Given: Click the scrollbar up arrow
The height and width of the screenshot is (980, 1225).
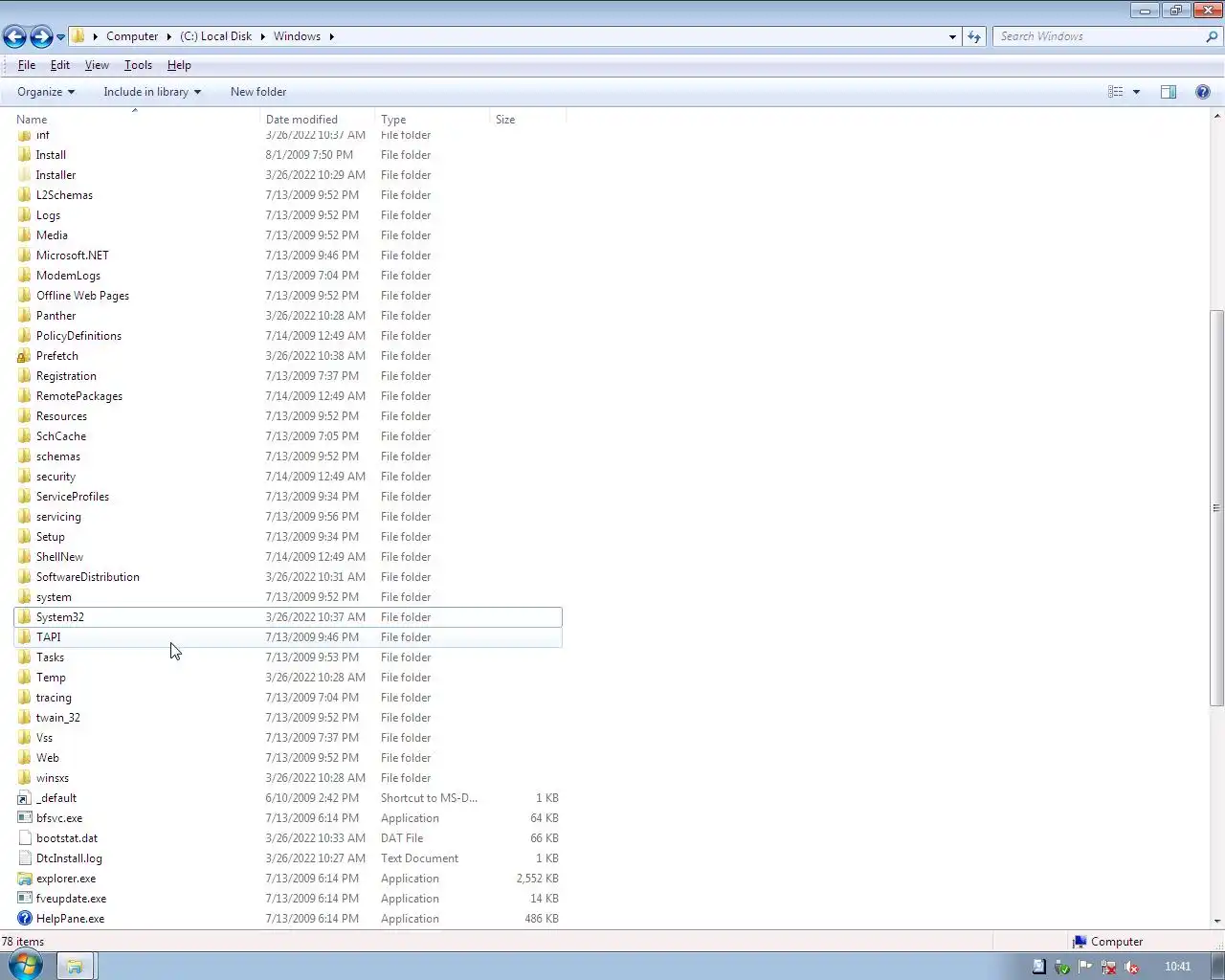Looking at the screenshot, I should [x=1216, y=116].
